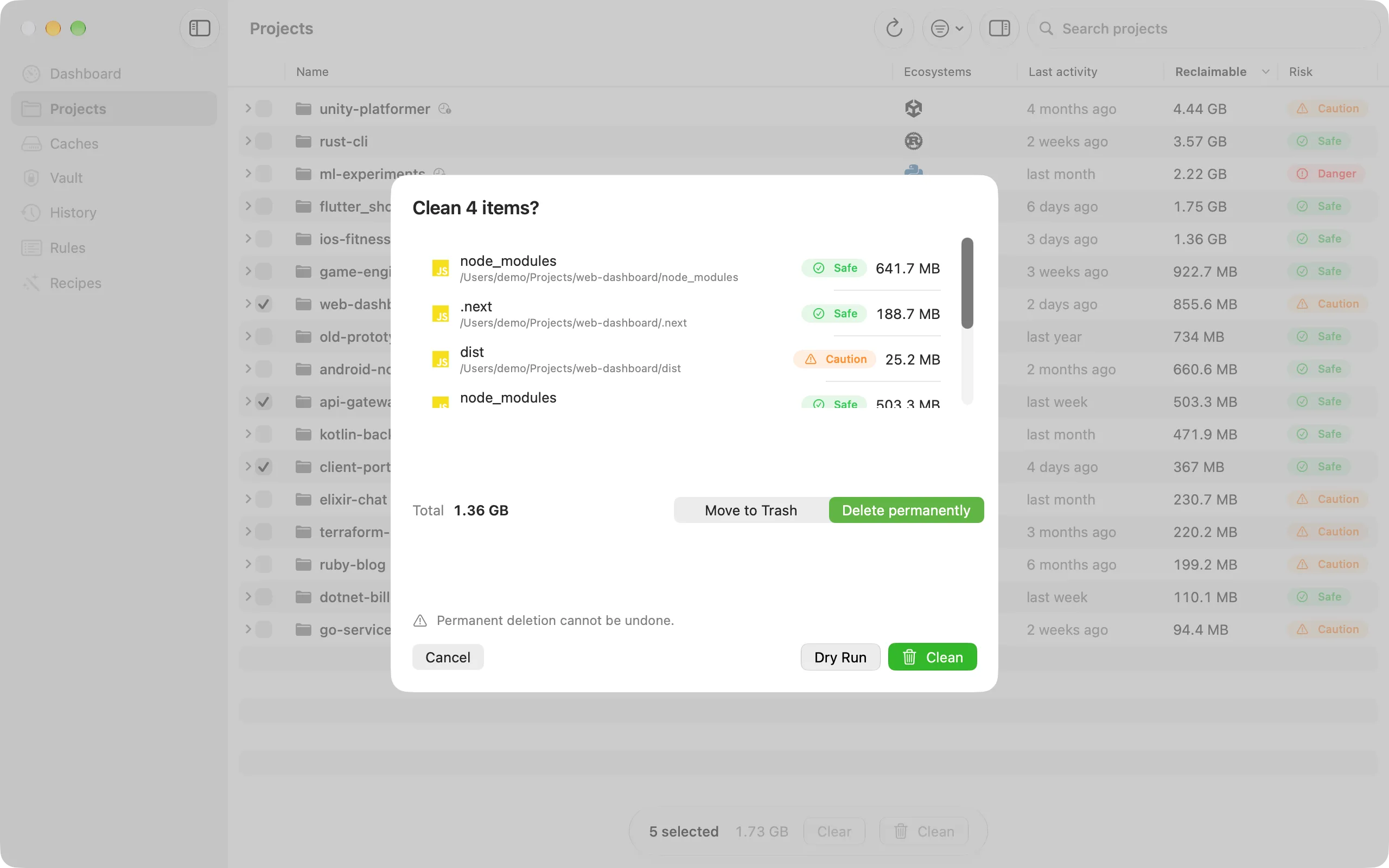The height and width of the screenshot is (868, 1389).
Task: Uncheck the client-portal project checkbox
Action: [x=264, y=467]
